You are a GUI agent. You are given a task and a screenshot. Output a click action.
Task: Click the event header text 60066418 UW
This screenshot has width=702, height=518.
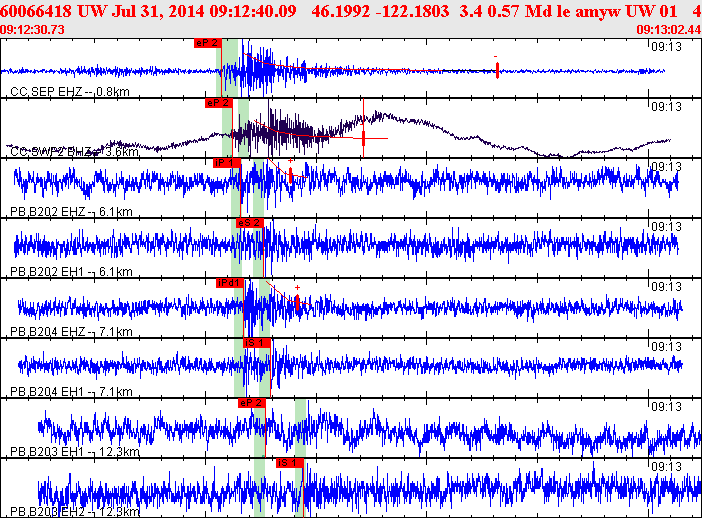[x=54, y=11]
